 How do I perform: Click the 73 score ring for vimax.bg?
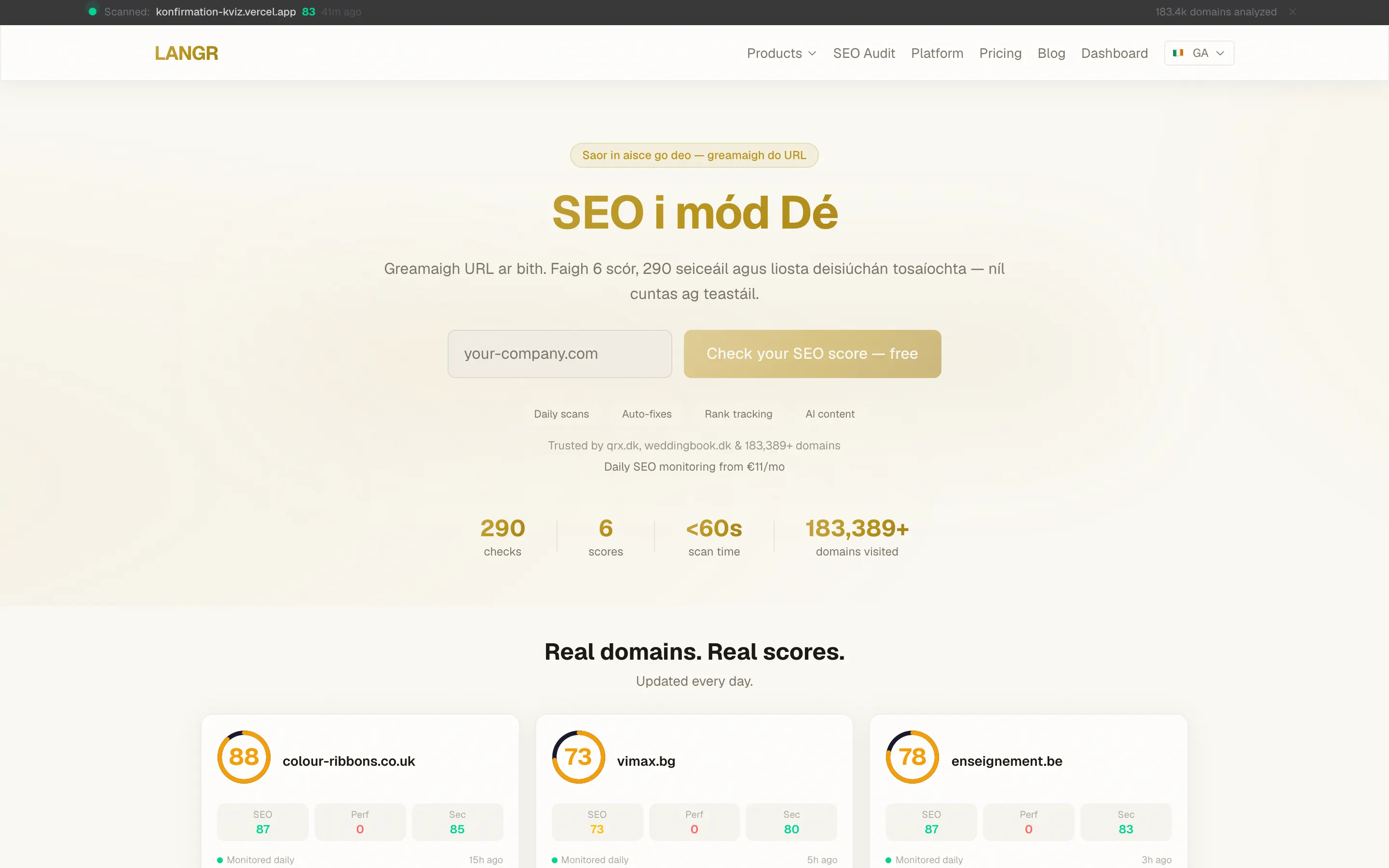578,757
